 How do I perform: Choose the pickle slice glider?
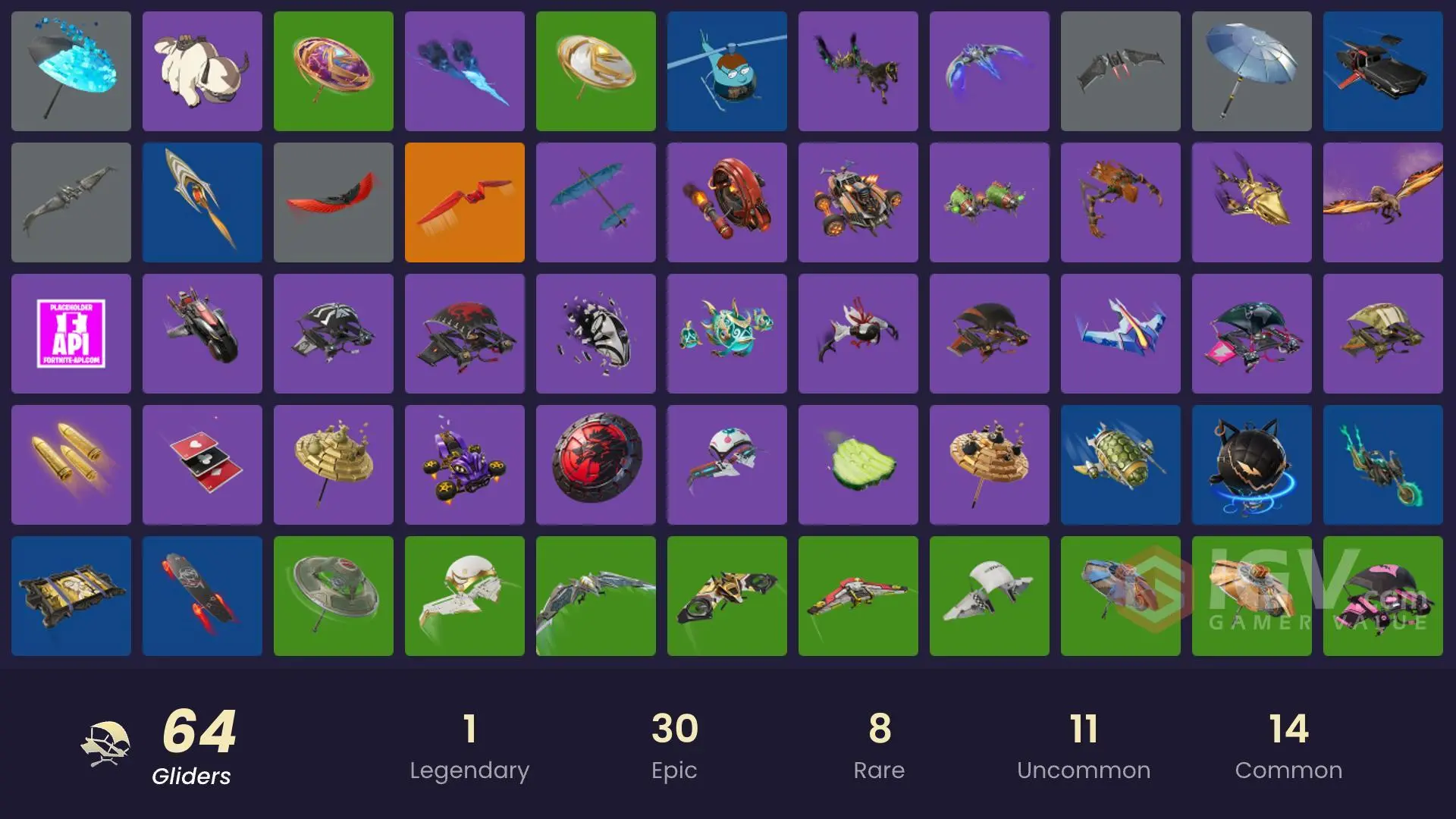(858, 465)
